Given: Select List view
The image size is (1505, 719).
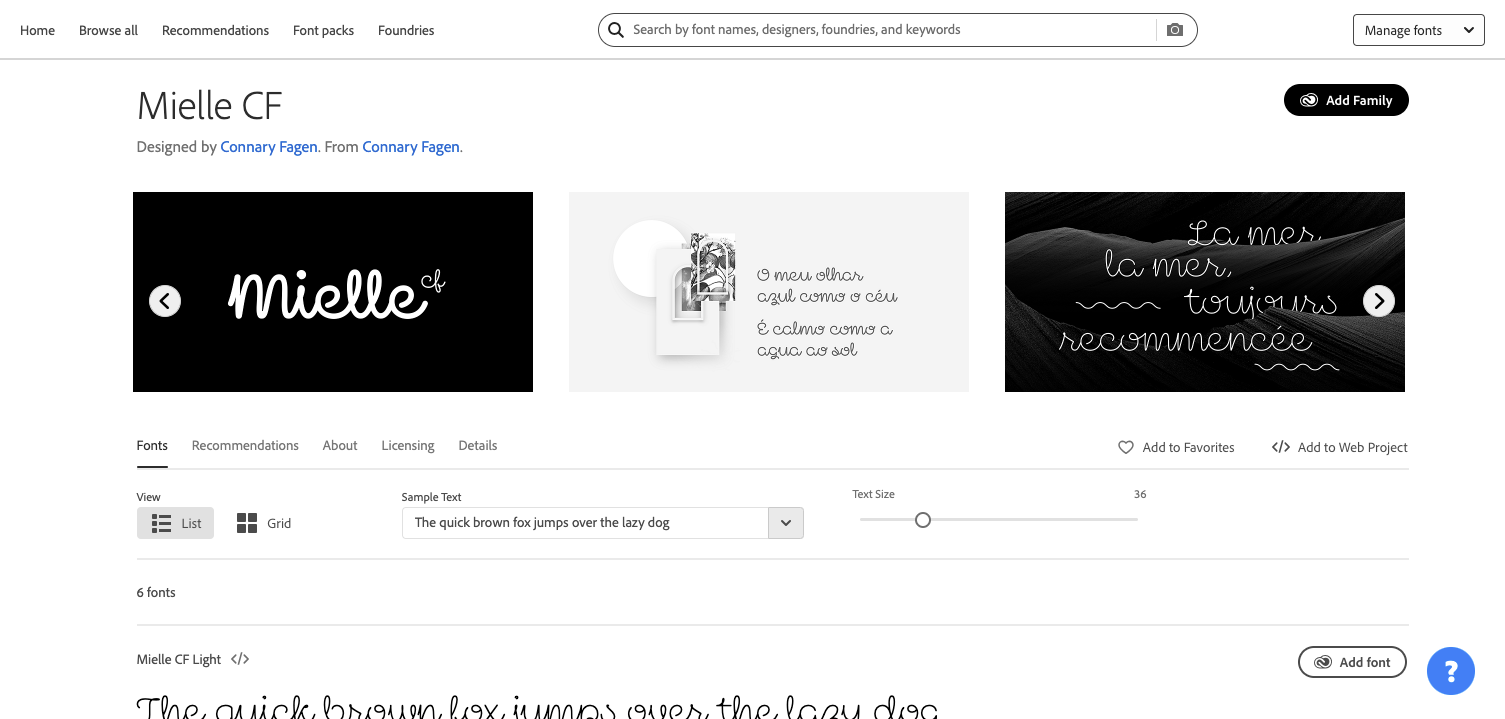Looking at the screenshot, I should click(x=175, y=523).
